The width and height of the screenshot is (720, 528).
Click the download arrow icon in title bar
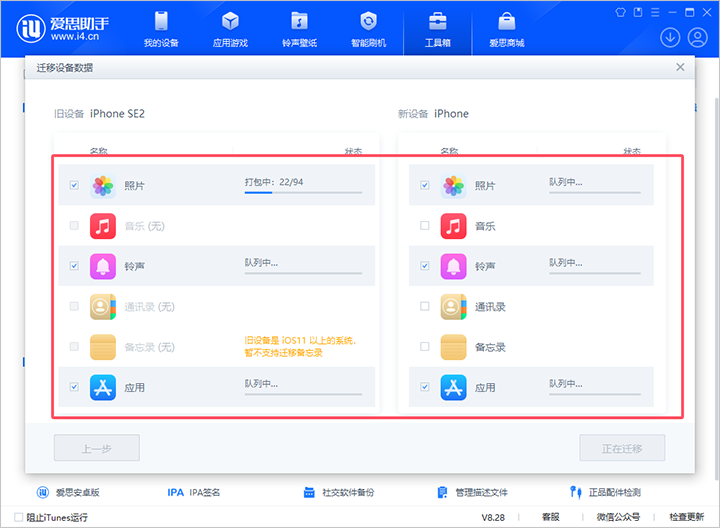point(670,37)
